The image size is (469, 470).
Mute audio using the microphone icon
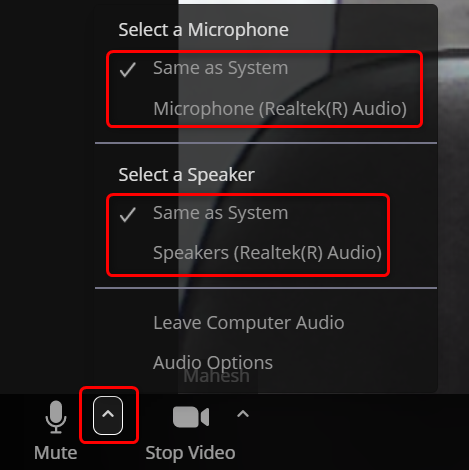pos(56,417)
